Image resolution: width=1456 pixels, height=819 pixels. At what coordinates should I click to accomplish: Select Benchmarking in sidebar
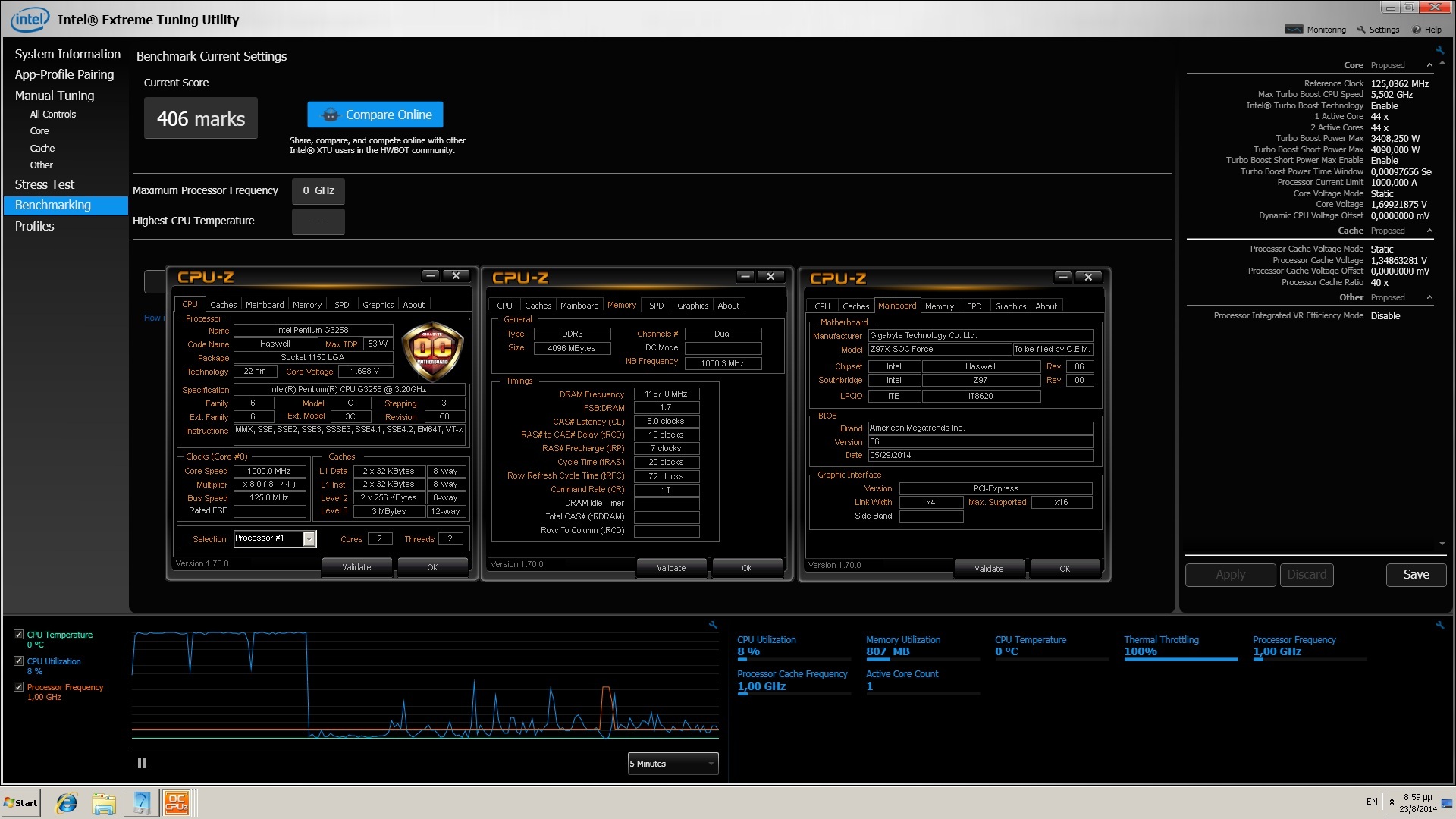tap(66, 206)
